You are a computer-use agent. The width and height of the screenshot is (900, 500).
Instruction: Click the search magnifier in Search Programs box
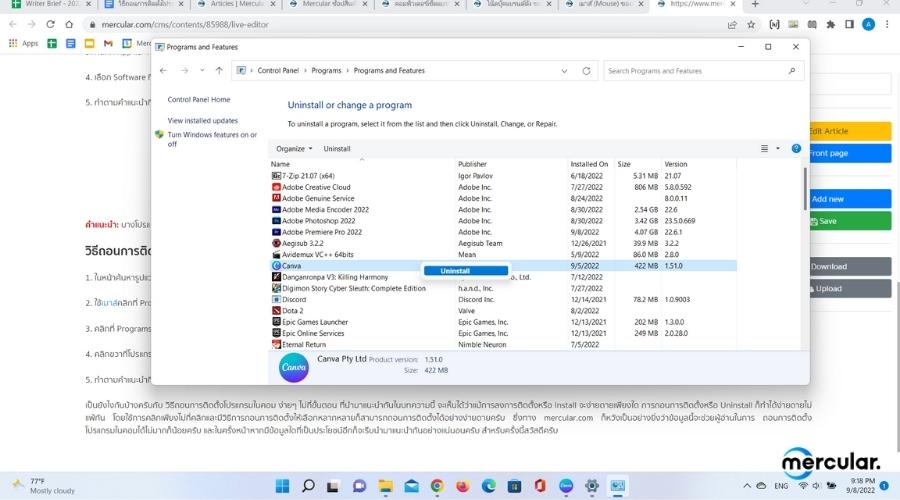coord(792,71)
